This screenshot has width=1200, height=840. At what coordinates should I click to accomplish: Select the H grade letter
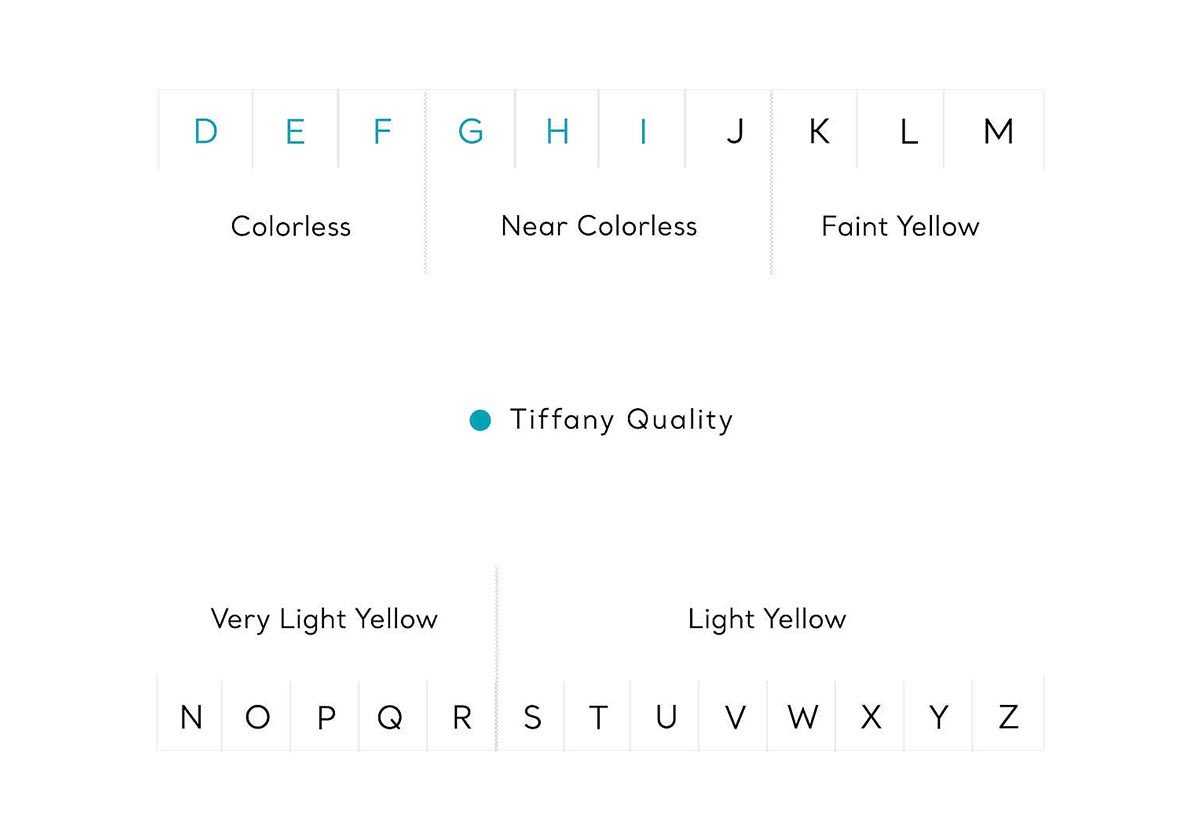point(557,131)
